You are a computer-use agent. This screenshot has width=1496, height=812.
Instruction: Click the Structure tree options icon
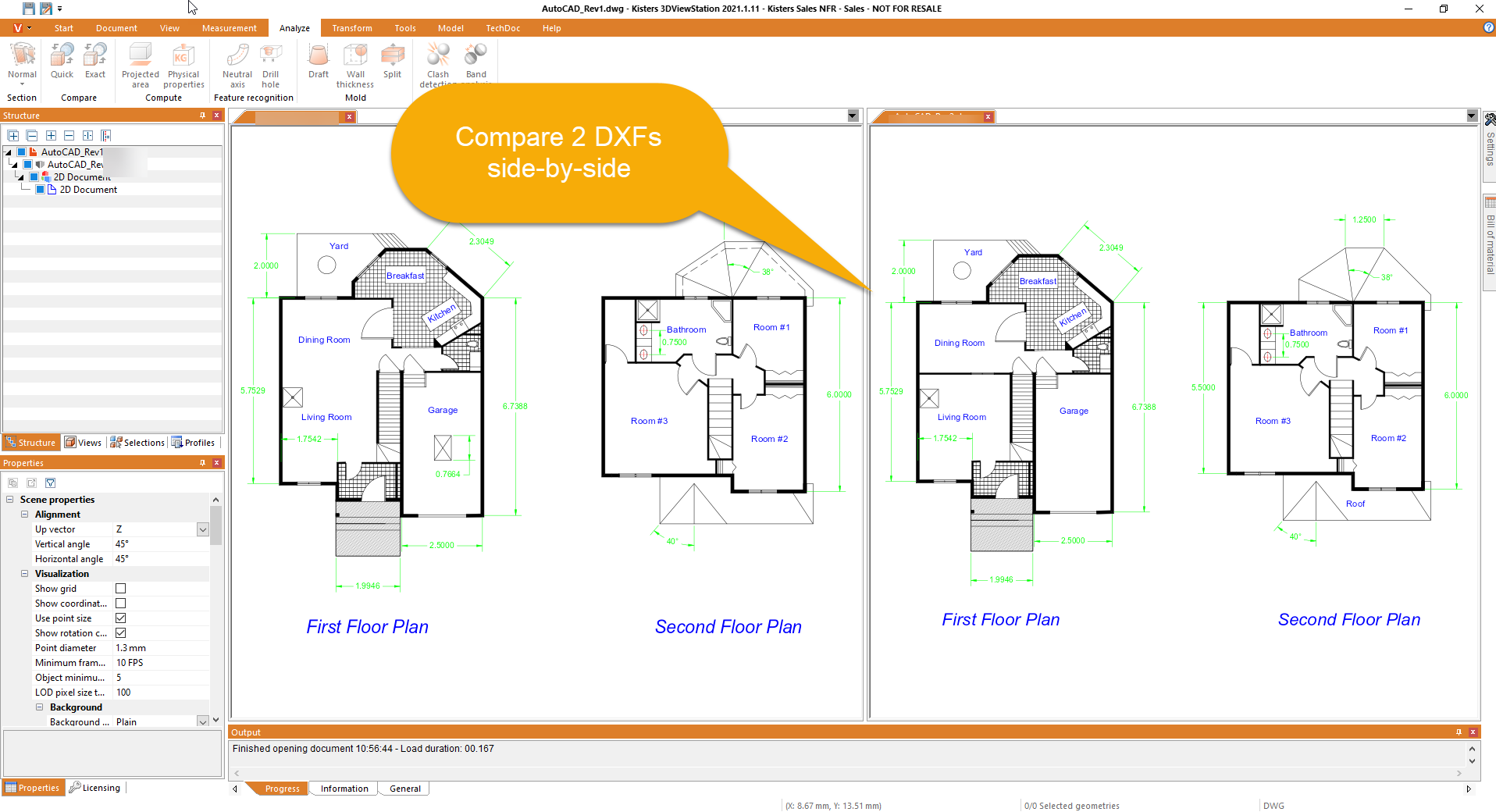point(106,135)
